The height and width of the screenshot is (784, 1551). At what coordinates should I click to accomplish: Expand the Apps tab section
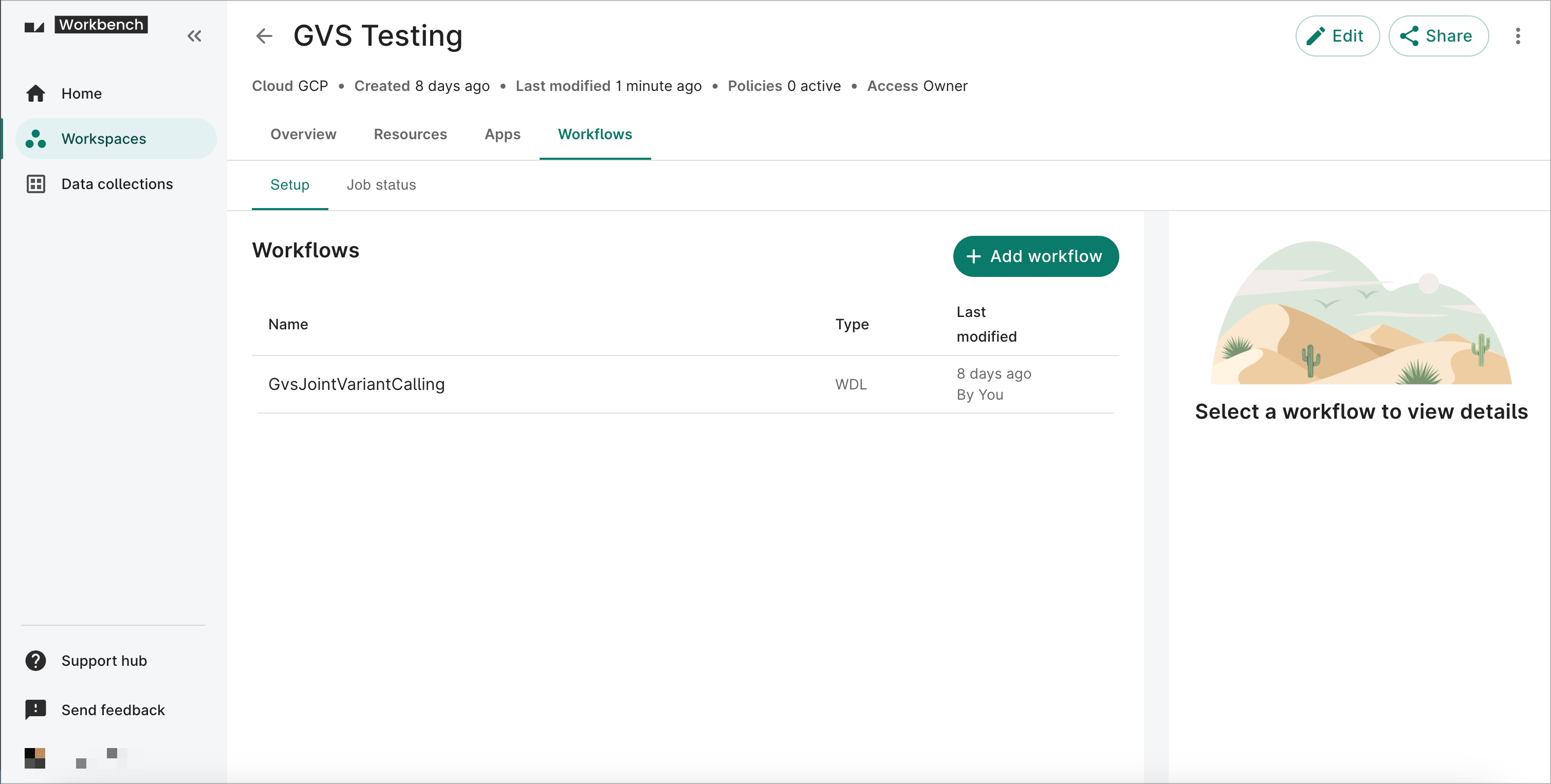pyautogui.click(x=503, y=134)
